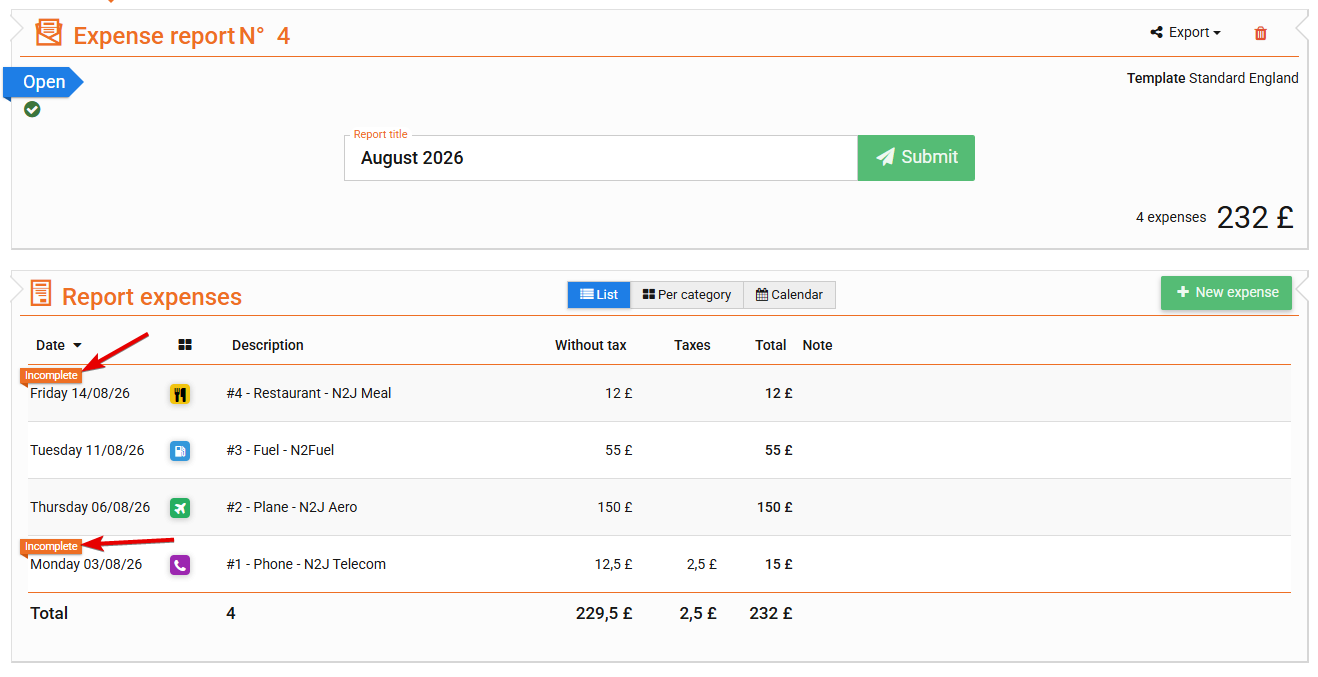Open expense #2 - Plane - N2J Aero
Image resolution: width=1318 pixels, height=677 pixels.
click(292, 507)
